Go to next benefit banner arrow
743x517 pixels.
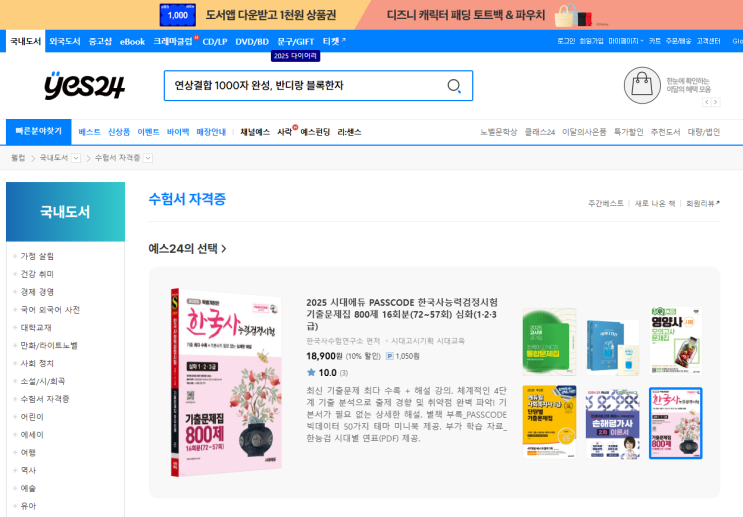coord(716,102)
